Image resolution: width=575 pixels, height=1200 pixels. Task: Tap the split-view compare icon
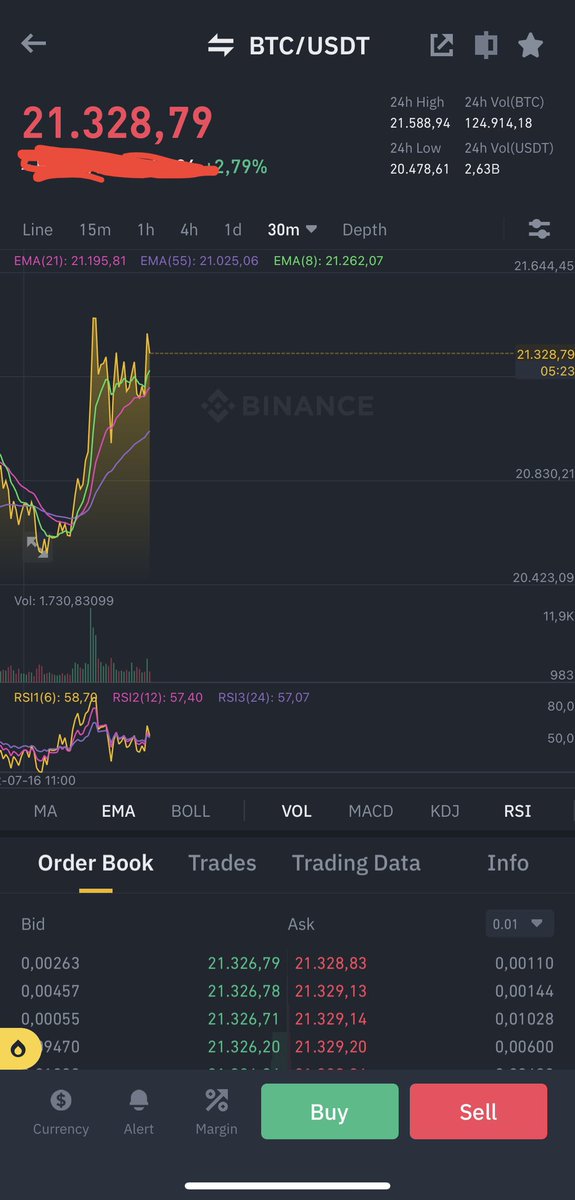click(486, 45)
